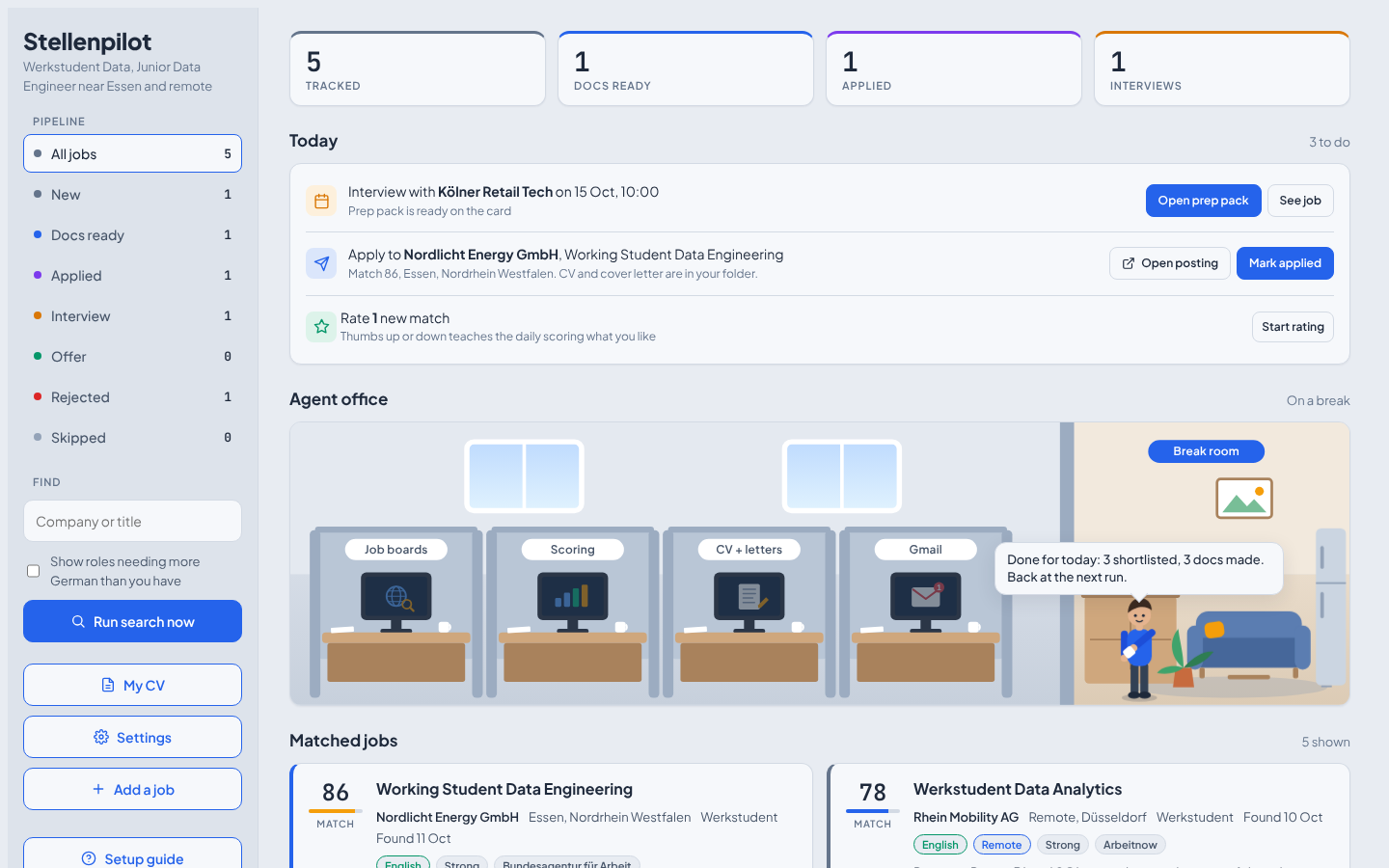The width and height of the screenshot is (1389, 868).
Task: Filter pipeline by Offer
Action: point(132,356)
